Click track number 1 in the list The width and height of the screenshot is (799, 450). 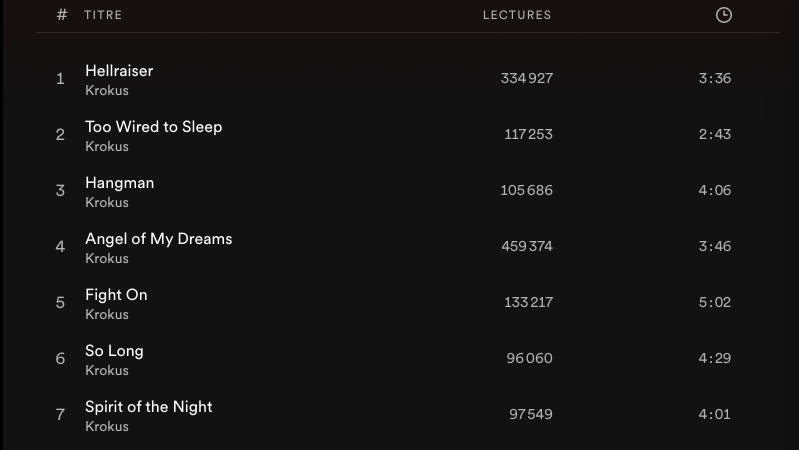tap(60, 78)
